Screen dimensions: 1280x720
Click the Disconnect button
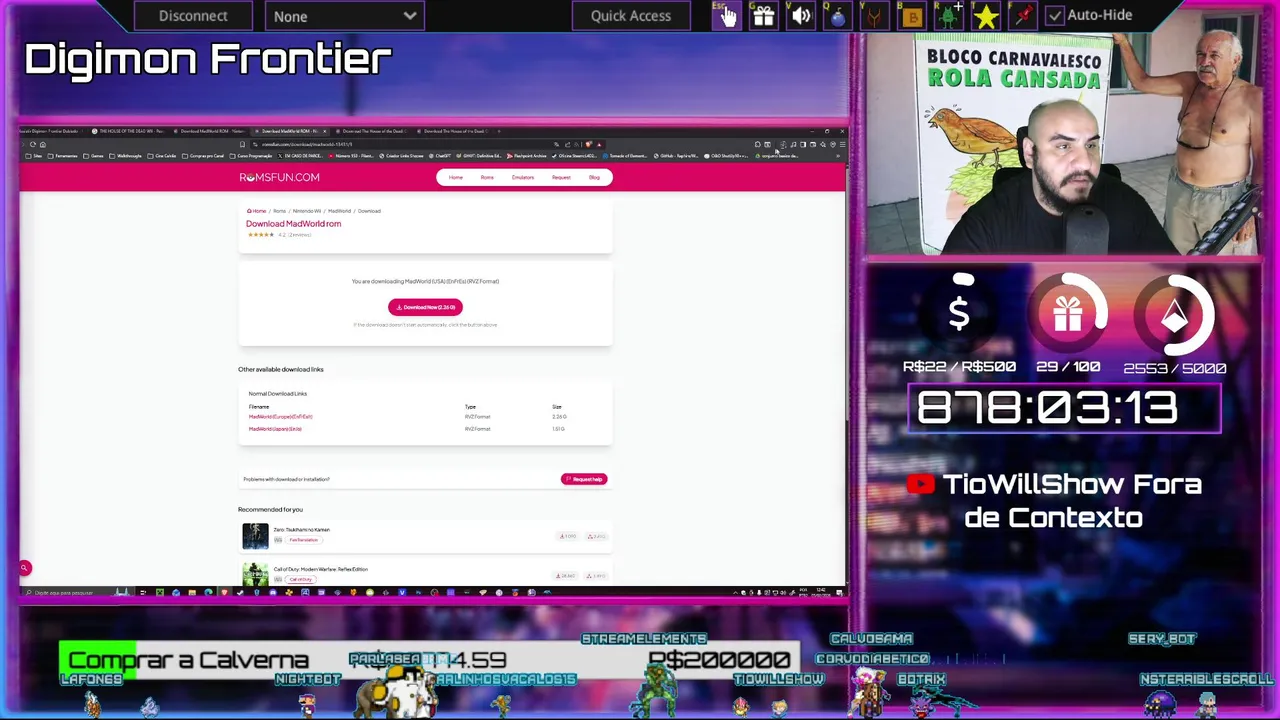193,16
